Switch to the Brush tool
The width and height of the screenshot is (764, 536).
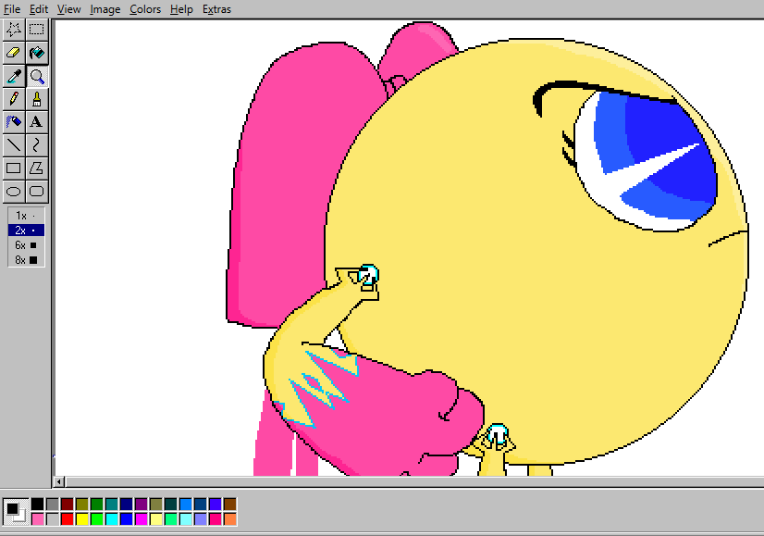pyautogui.click(x=37, y=99)
